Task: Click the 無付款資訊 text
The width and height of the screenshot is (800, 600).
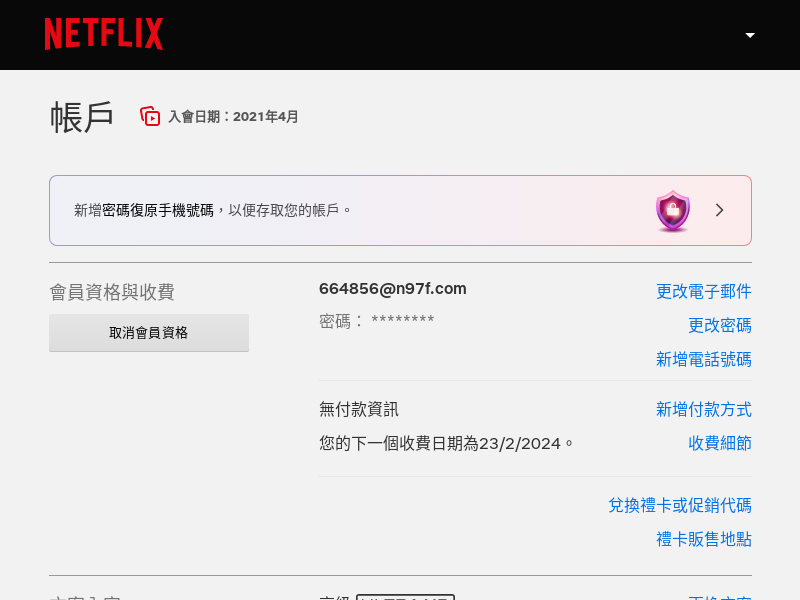Action: pos(359,409)
